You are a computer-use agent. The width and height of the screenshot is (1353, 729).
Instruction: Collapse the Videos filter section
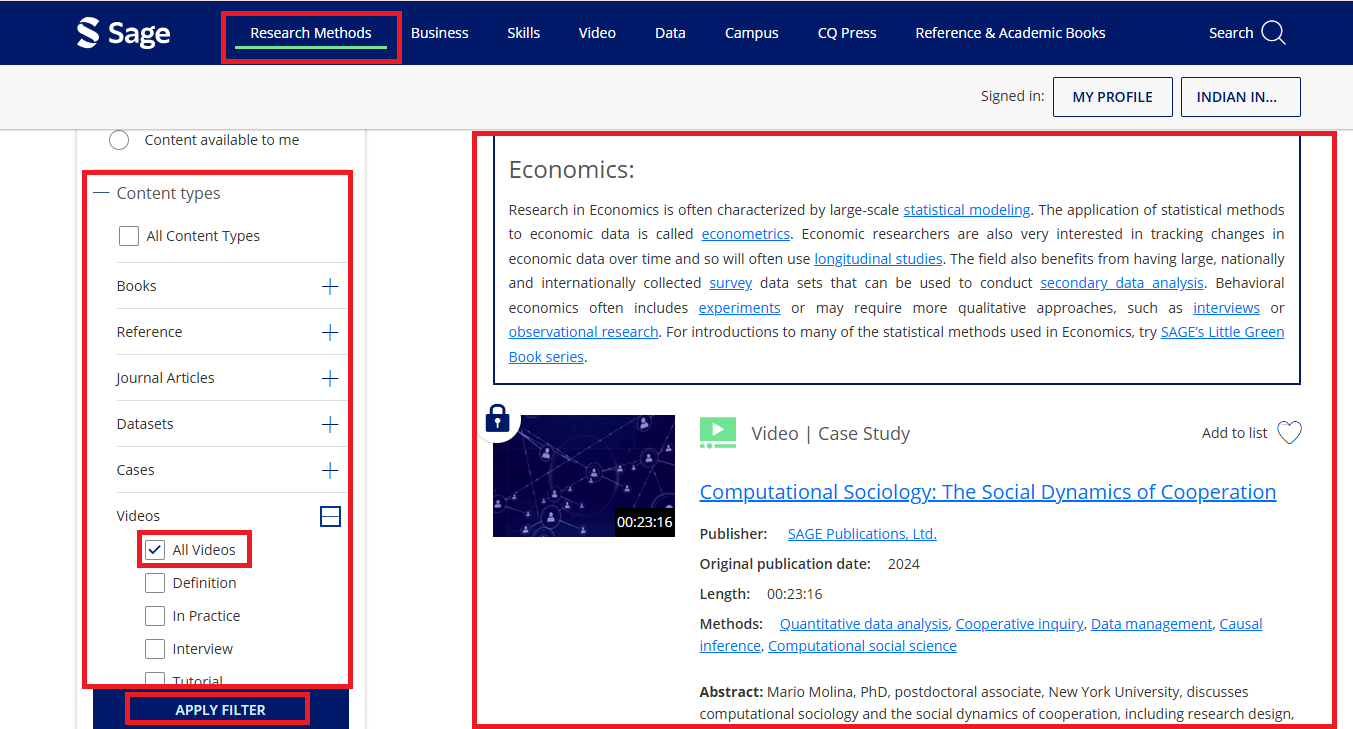[x=330, y=516]
